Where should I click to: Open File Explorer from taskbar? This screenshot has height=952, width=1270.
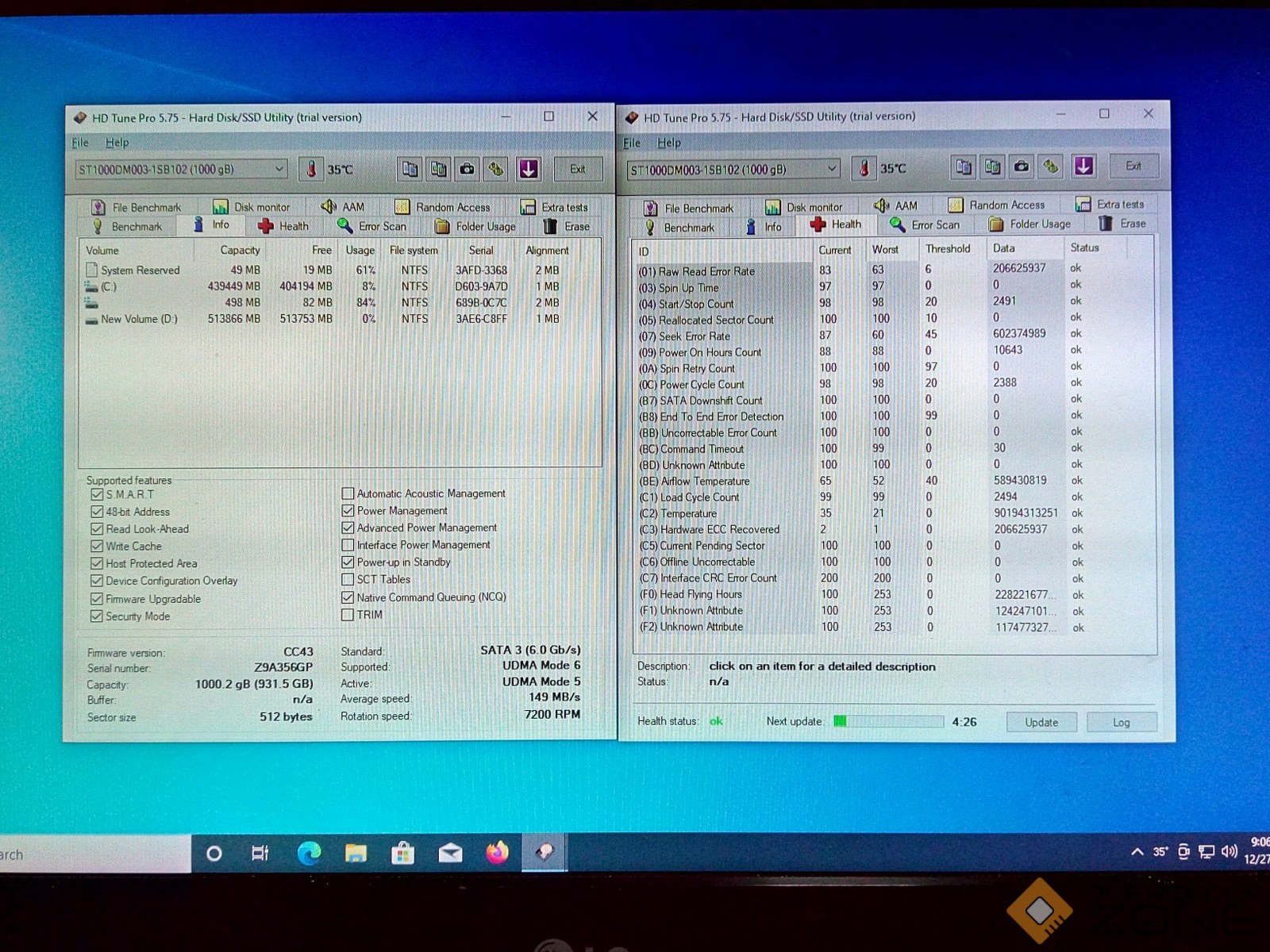(x=356, y=854)
